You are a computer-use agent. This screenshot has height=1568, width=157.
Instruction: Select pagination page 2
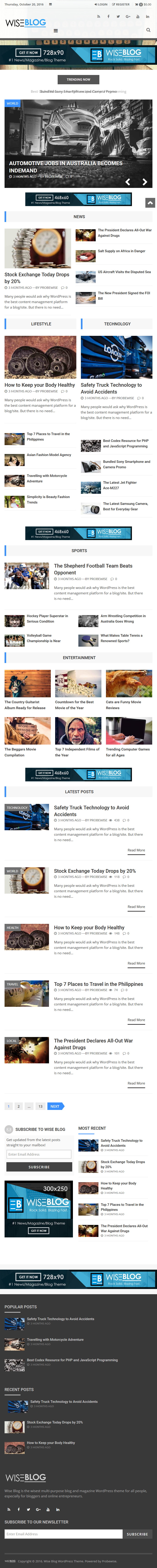click(18, 1106)
